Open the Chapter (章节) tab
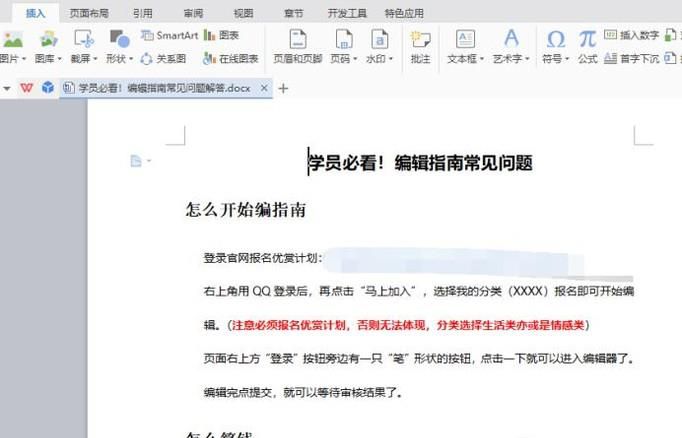Image resolution: width=682 pixels, height=438 pixels. (x=294, y=13)
